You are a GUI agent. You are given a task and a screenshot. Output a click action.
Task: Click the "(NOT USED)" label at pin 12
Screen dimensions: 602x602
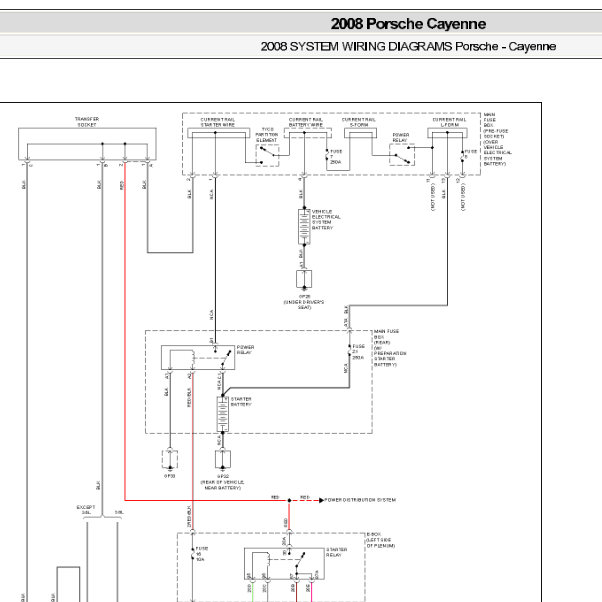click(x=463, y=197)
